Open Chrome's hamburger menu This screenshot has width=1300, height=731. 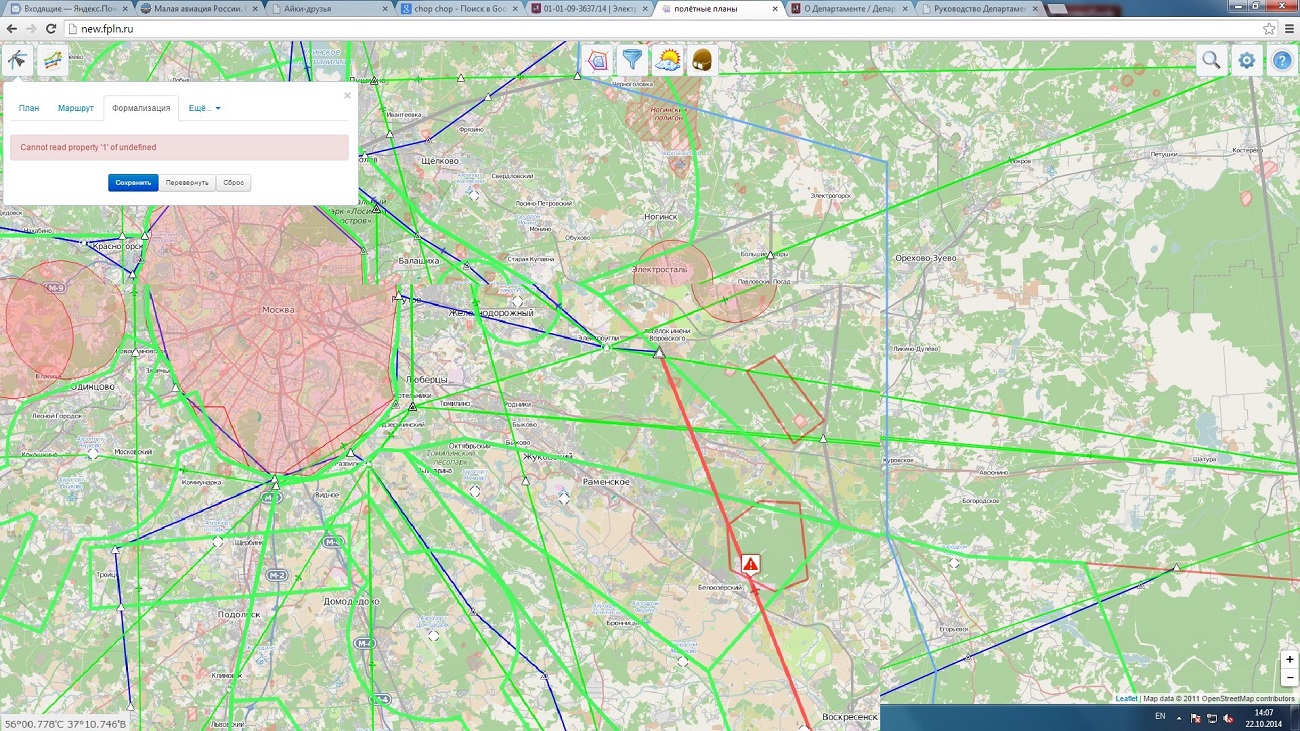pos(1287,29)
